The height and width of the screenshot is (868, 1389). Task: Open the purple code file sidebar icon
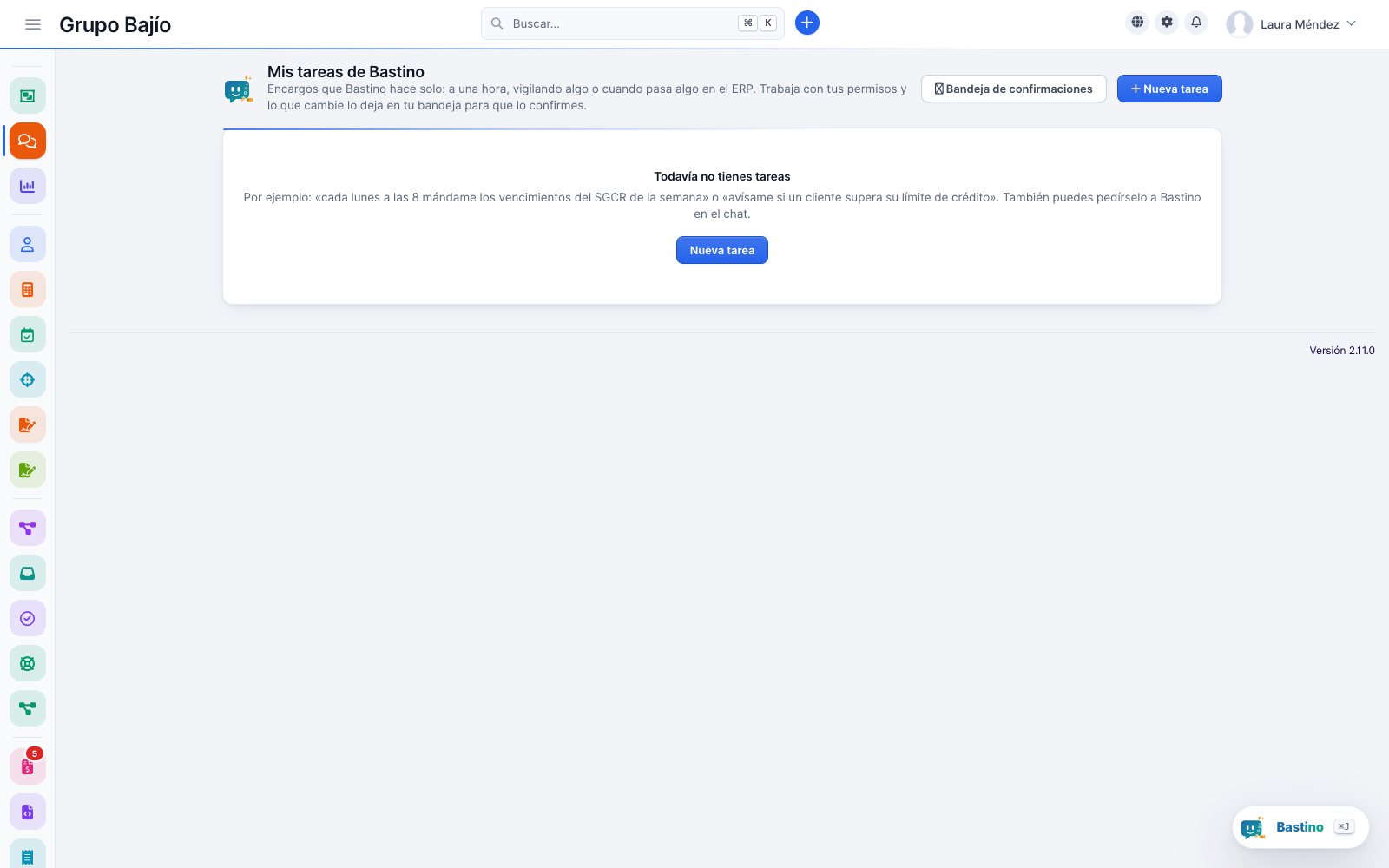[28, 812]
